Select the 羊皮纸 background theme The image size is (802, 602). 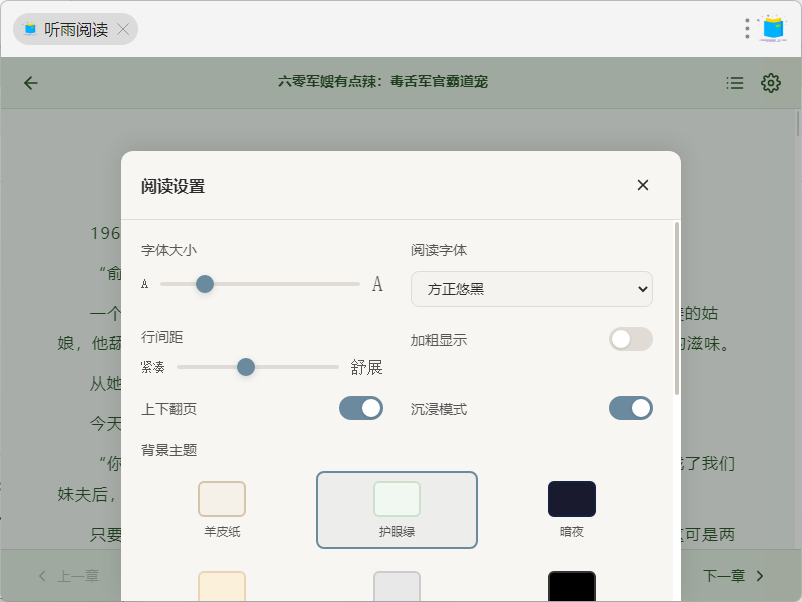pyautogui.click(x=222, y=510)
